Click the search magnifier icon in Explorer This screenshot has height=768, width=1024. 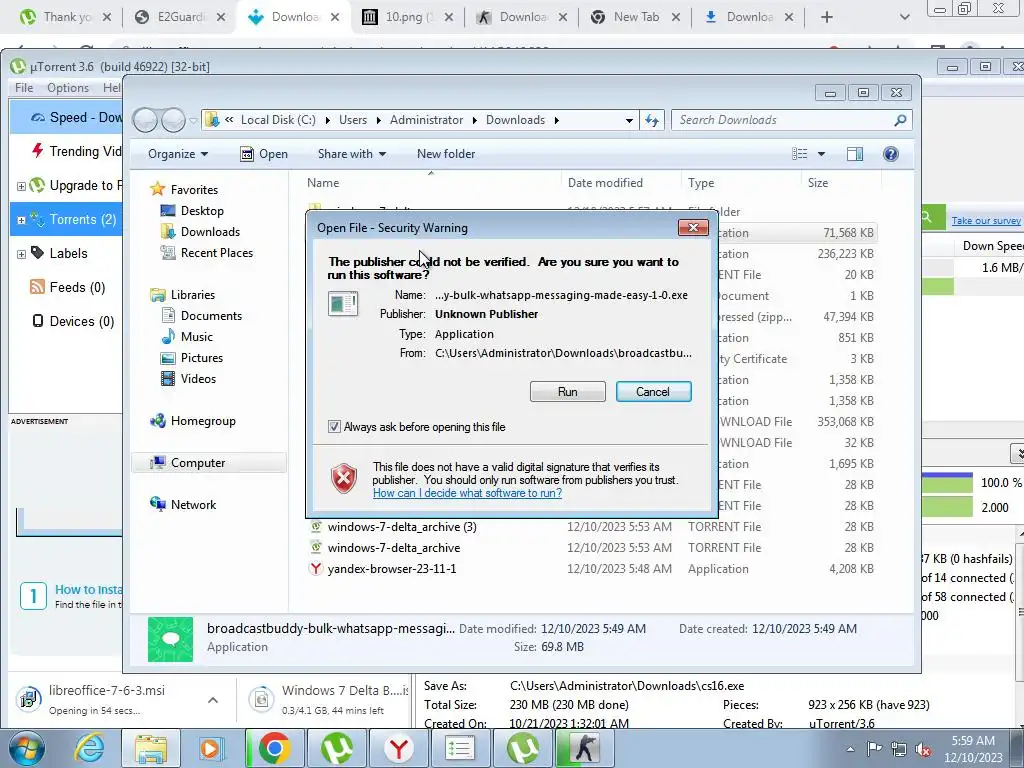900,120
